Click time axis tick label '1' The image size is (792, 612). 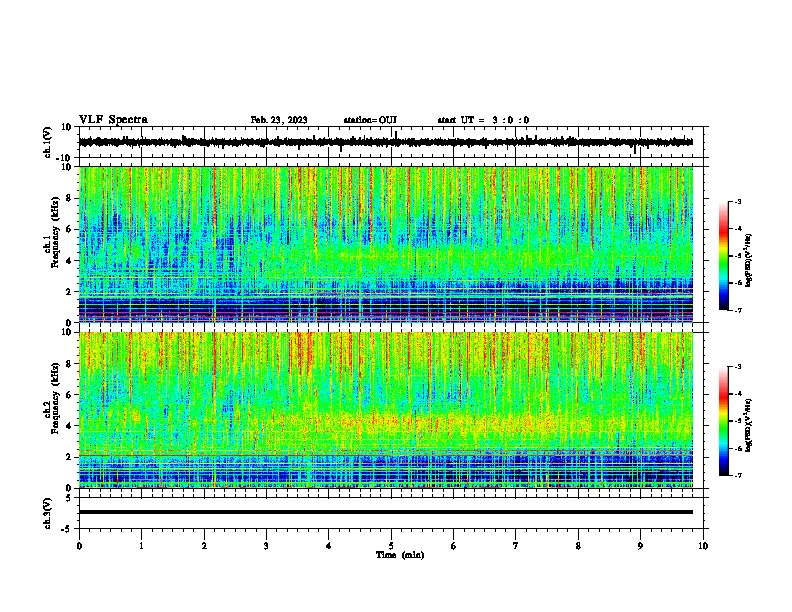click(141, 546)
